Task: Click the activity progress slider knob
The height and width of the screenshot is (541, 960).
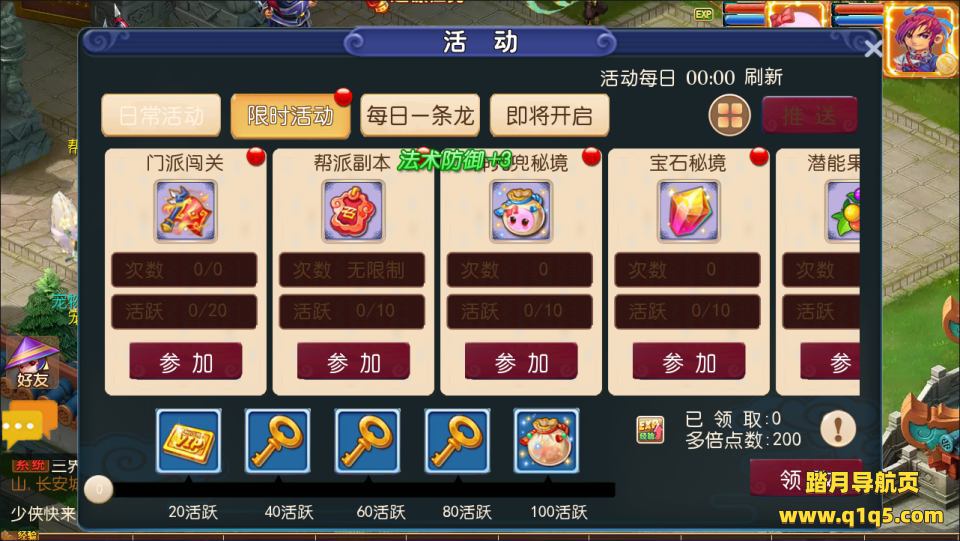Action: (99, 489)
